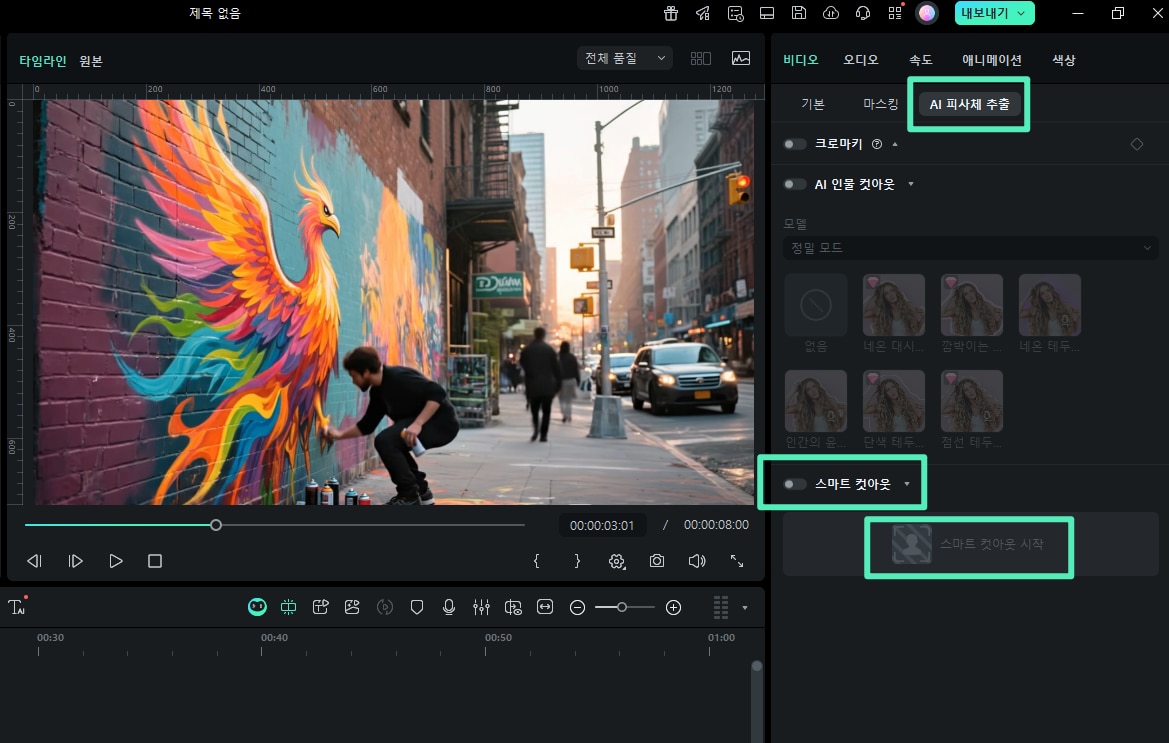Open the 마스킹 sub-tab
This screenshot has height=743, width=1169.
point(880,104)
